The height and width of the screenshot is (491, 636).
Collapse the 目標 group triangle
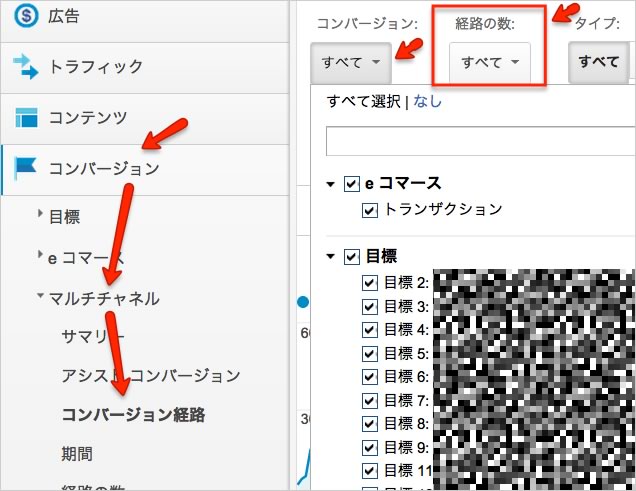(331, 257)
